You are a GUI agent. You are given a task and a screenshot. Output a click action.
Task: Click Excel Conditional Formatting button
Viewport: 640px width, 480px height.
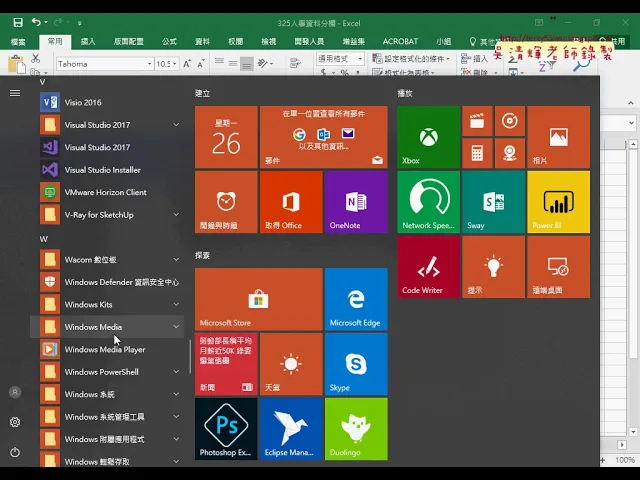[x=411, y=59]
